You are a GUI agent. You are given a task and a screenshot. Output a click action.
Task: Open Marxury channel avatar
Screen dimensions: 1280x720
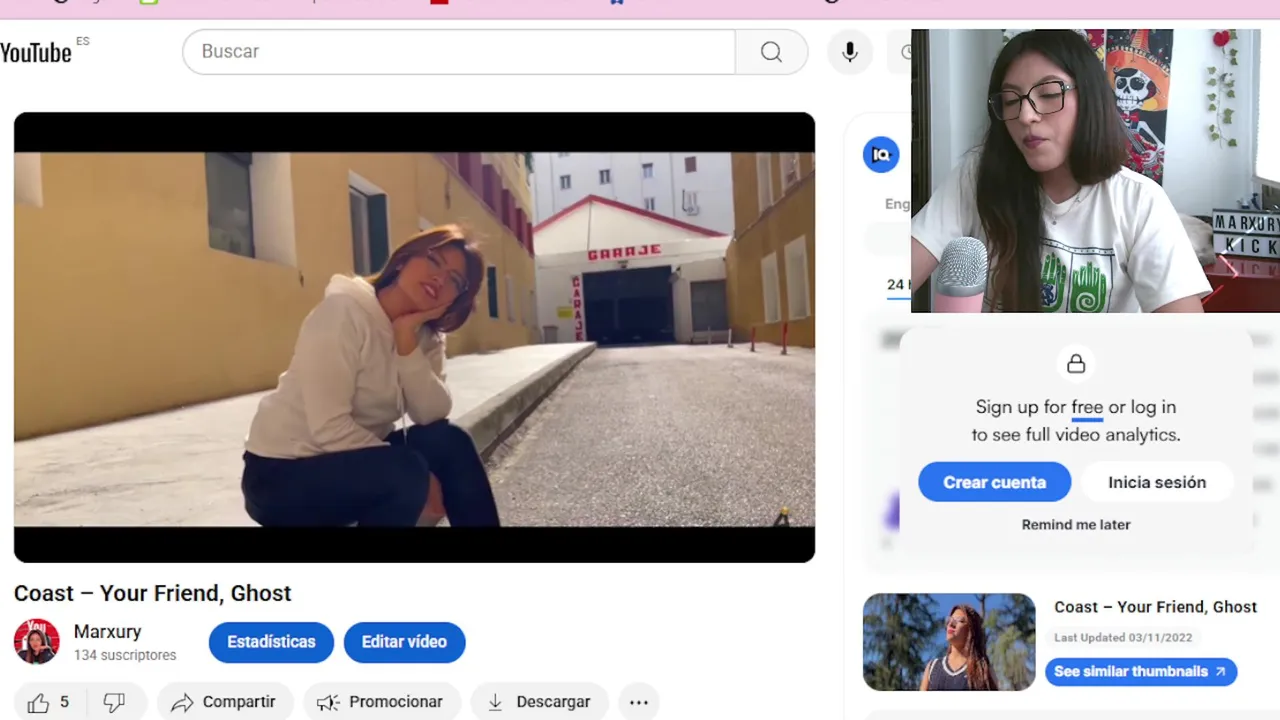pos(36,641)
